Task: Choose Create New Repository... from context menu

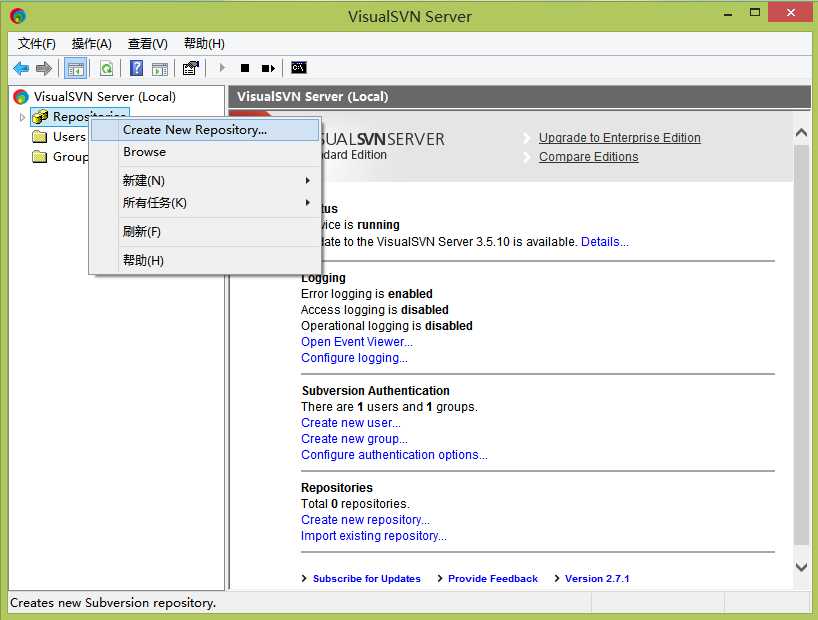Action: pyautogui.click(x=206, y=130)
